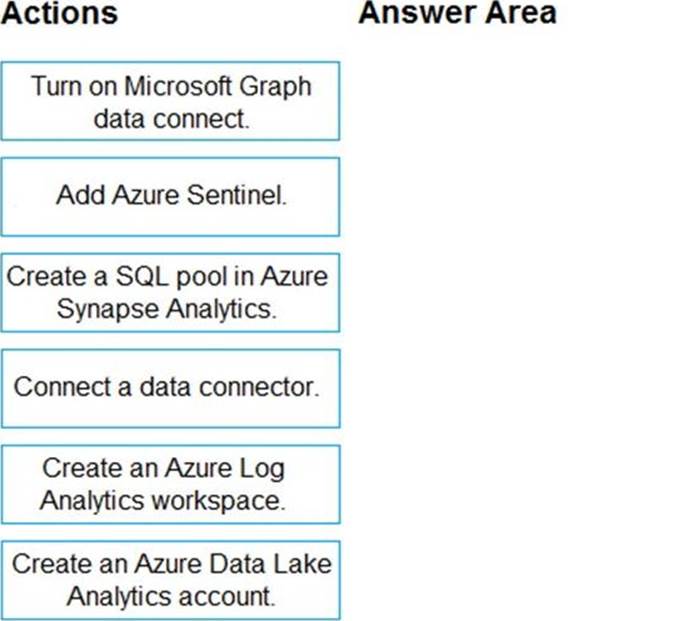Click the 'Analytics workspace.' text line
This screenshot has height=621, width=698.
163,500
